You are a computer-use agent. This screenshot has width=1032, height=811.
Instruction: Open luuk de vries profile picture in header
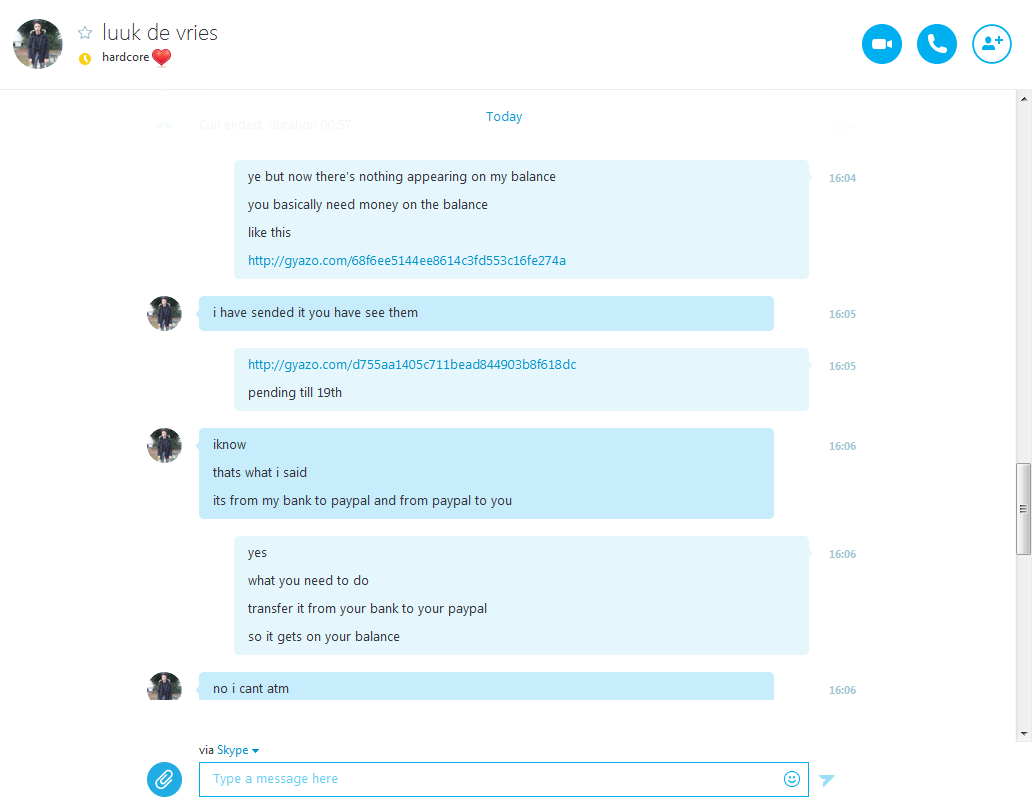[x=38, y=44]
